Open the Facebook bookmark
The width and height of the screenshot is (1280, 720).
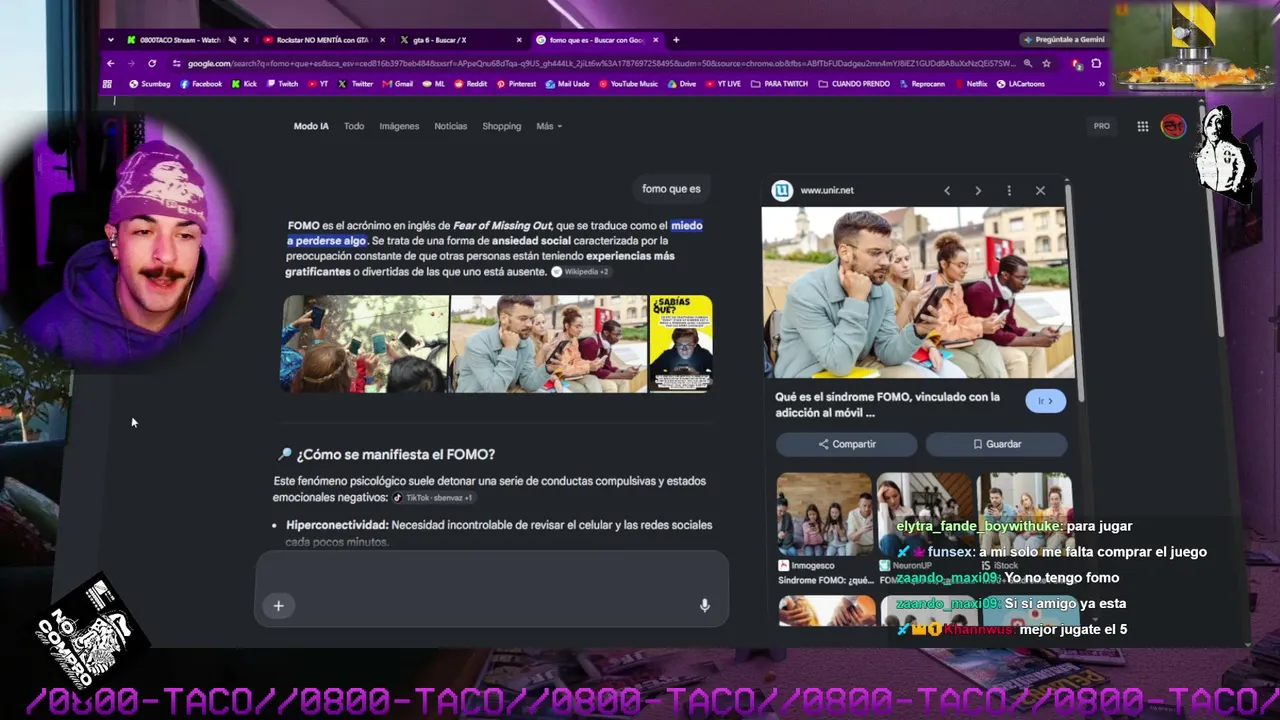[x=201, y=84]
